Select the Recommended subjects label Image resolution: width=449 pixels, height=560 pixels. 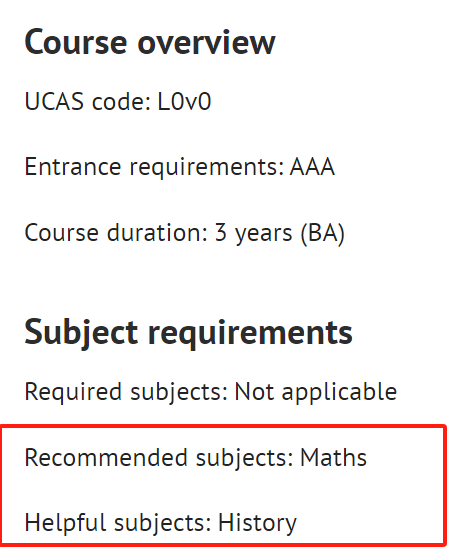[x=159, y=458]
